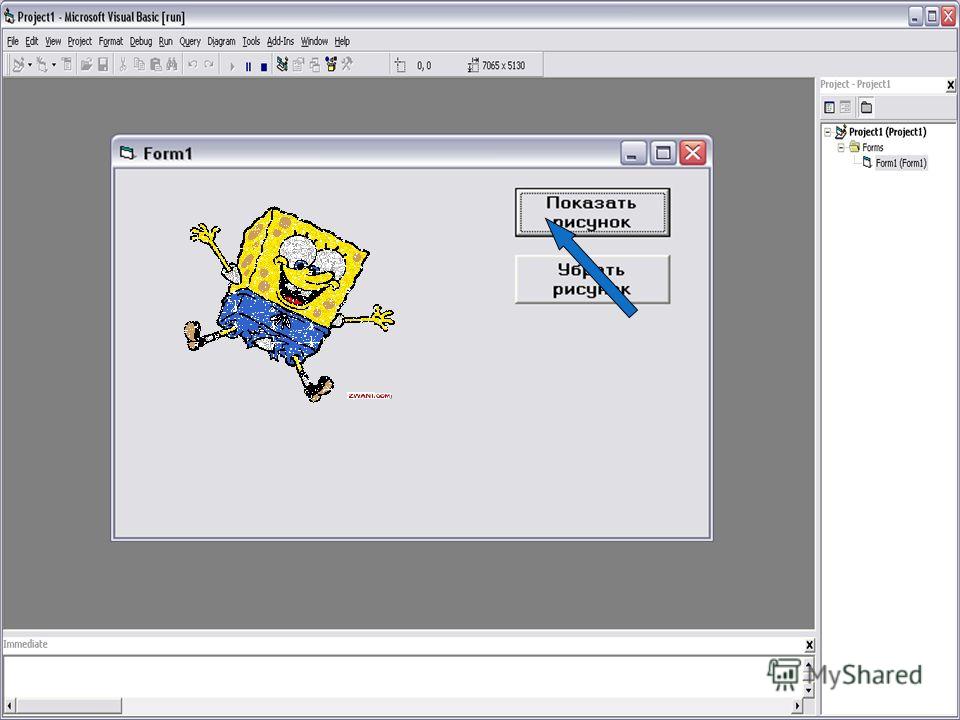Open the Format menu

[x=111, y=42]
